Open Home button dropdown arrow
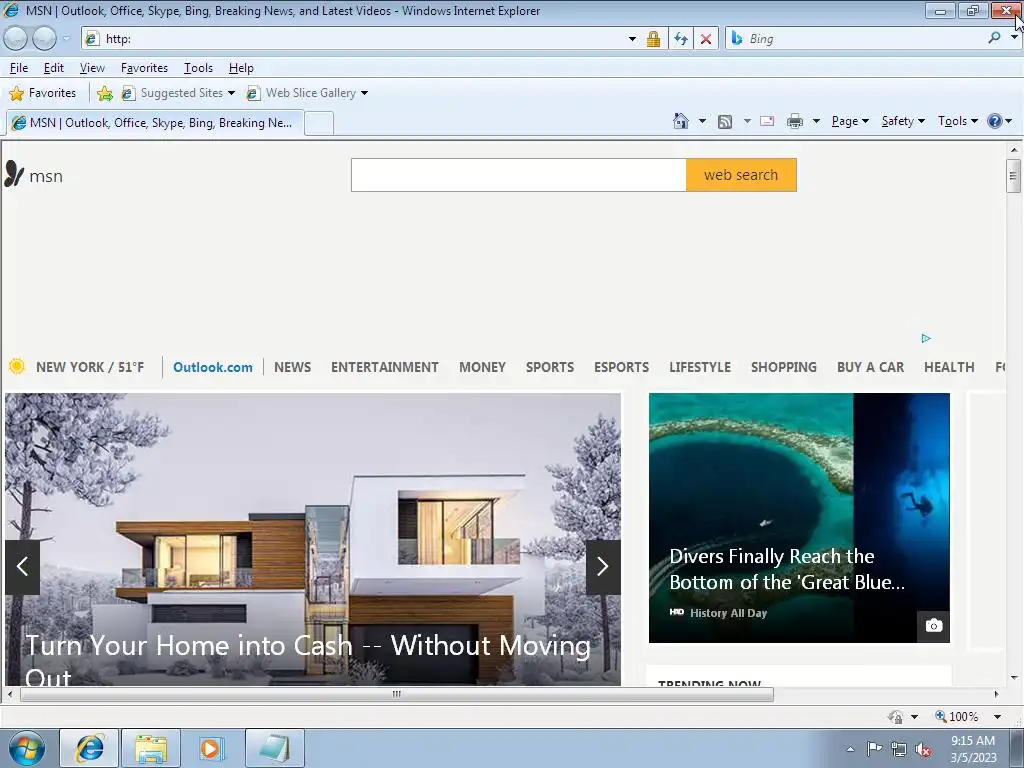 click(702, 121)
